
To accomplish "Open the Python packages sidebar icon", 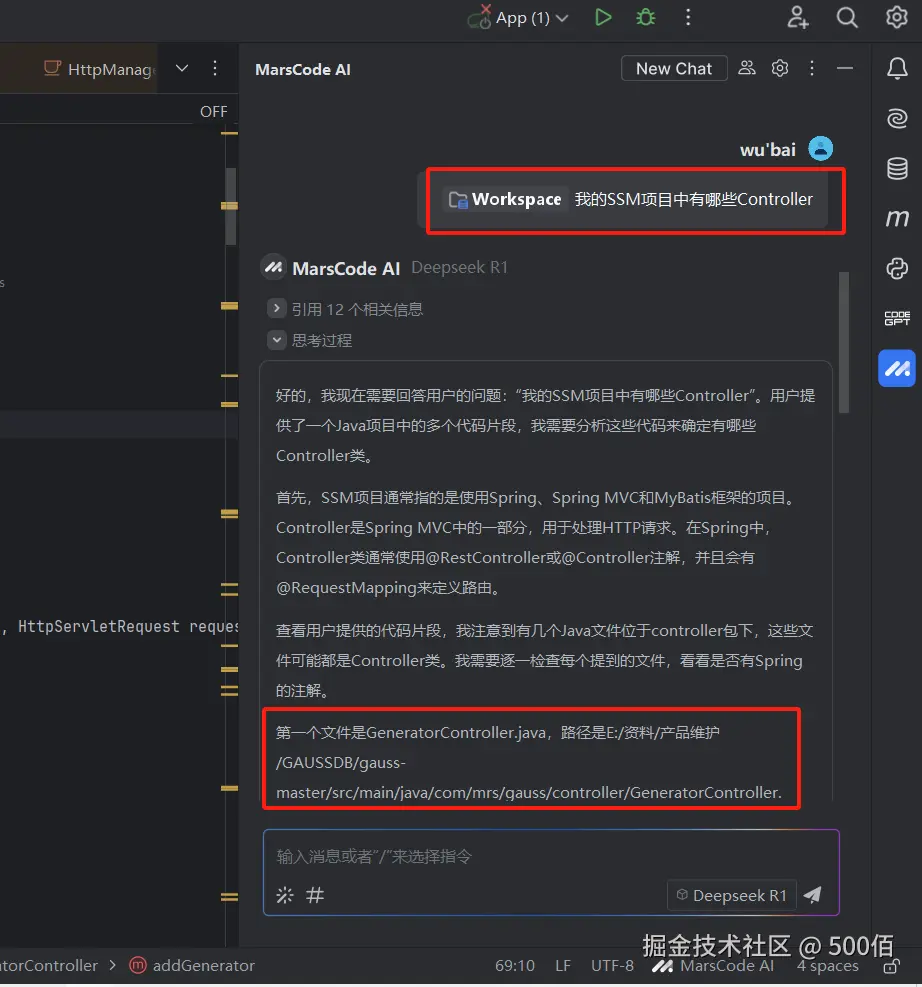I will point(897,268).
